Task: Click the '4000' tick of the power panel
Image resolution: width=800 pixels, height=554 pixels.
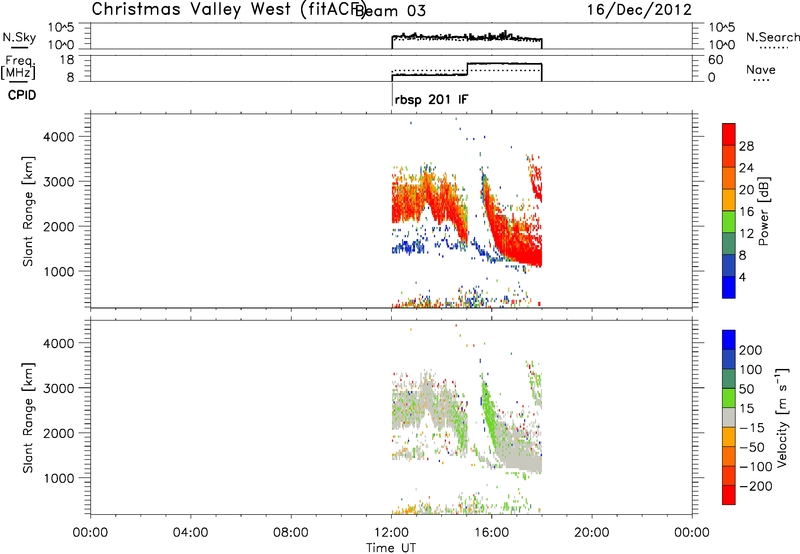Action: tap(59, 137)
